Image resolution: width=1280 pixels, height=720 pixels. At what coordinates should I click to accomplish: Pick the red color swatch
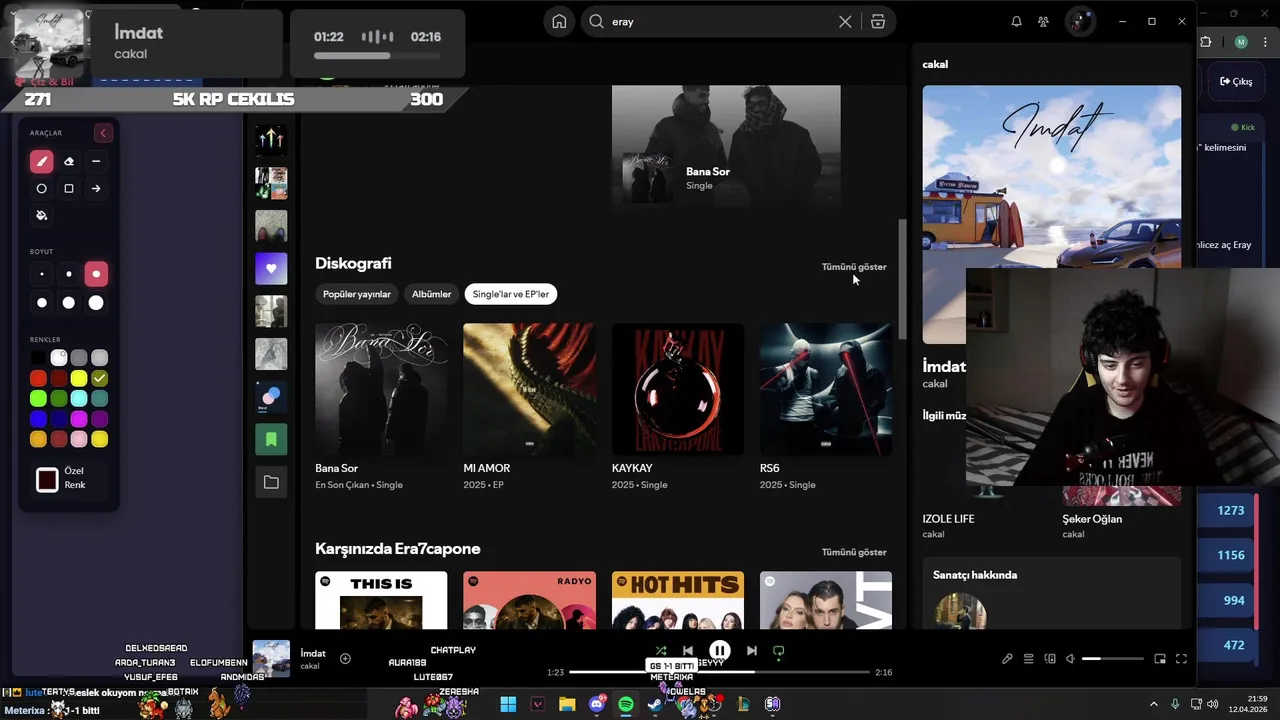click(38, 378)
